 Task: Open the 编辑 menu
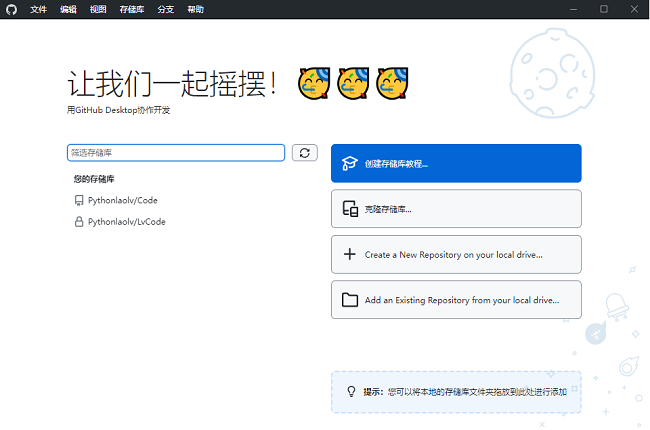coord(68,9)
